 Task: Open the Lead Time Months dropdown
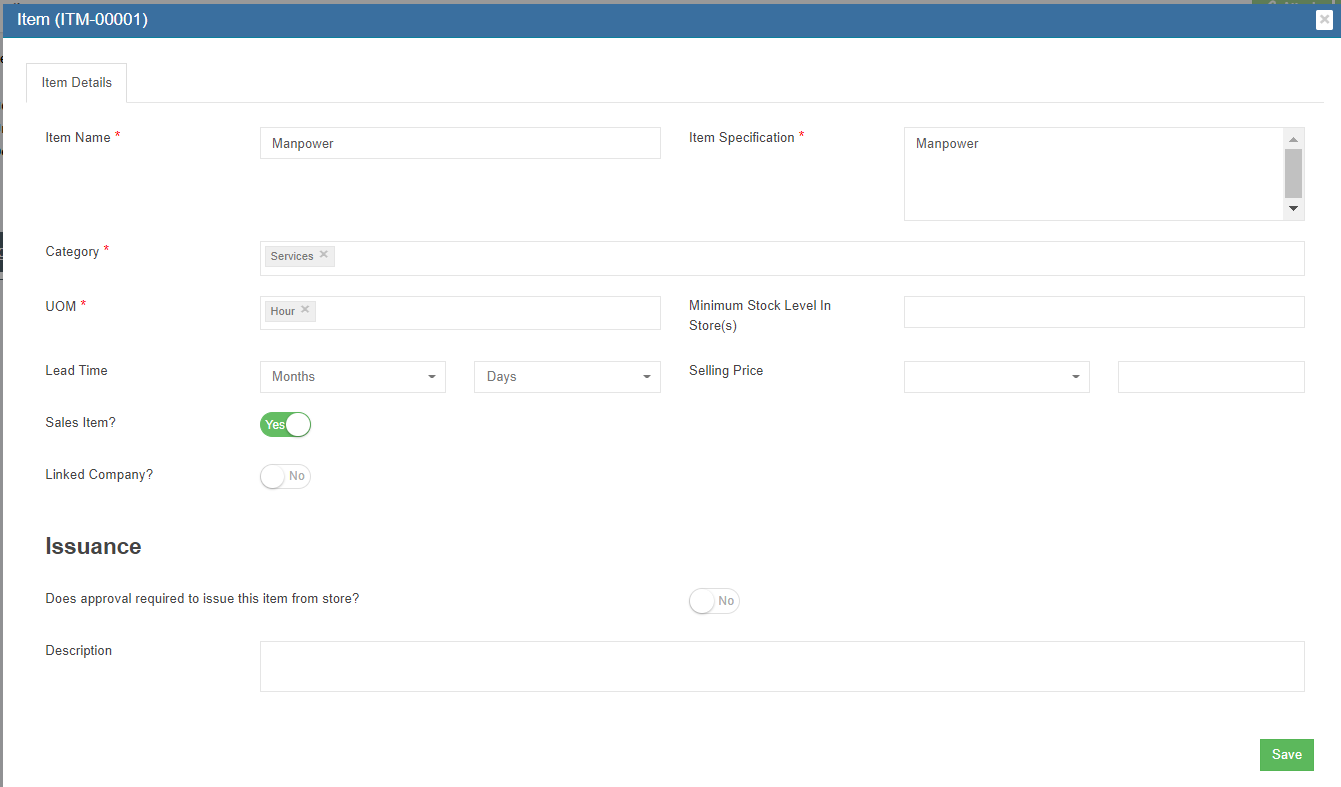point(353,377)
